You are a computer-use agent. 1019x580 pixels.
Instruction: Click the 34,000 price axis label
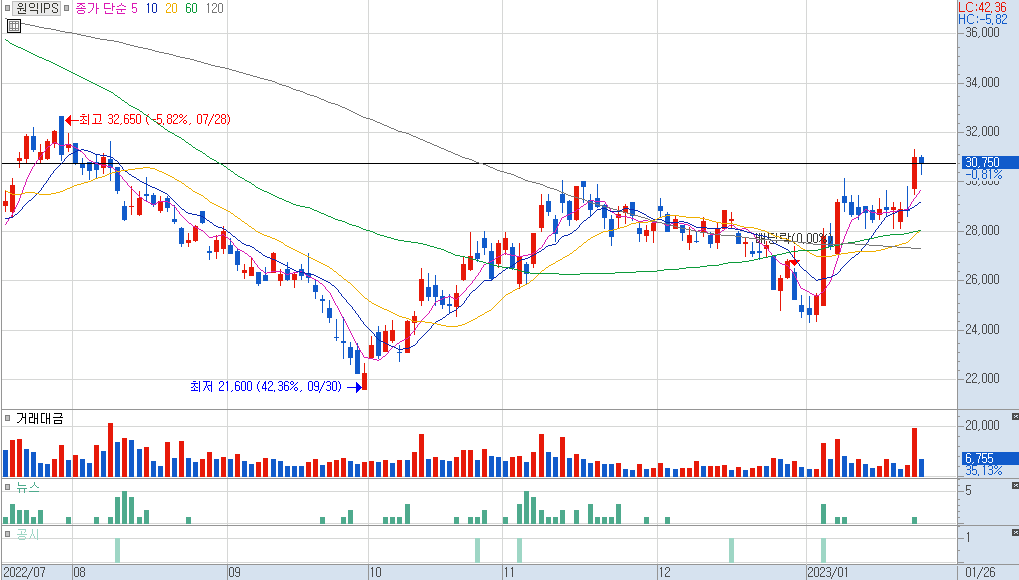click(982, 83)
